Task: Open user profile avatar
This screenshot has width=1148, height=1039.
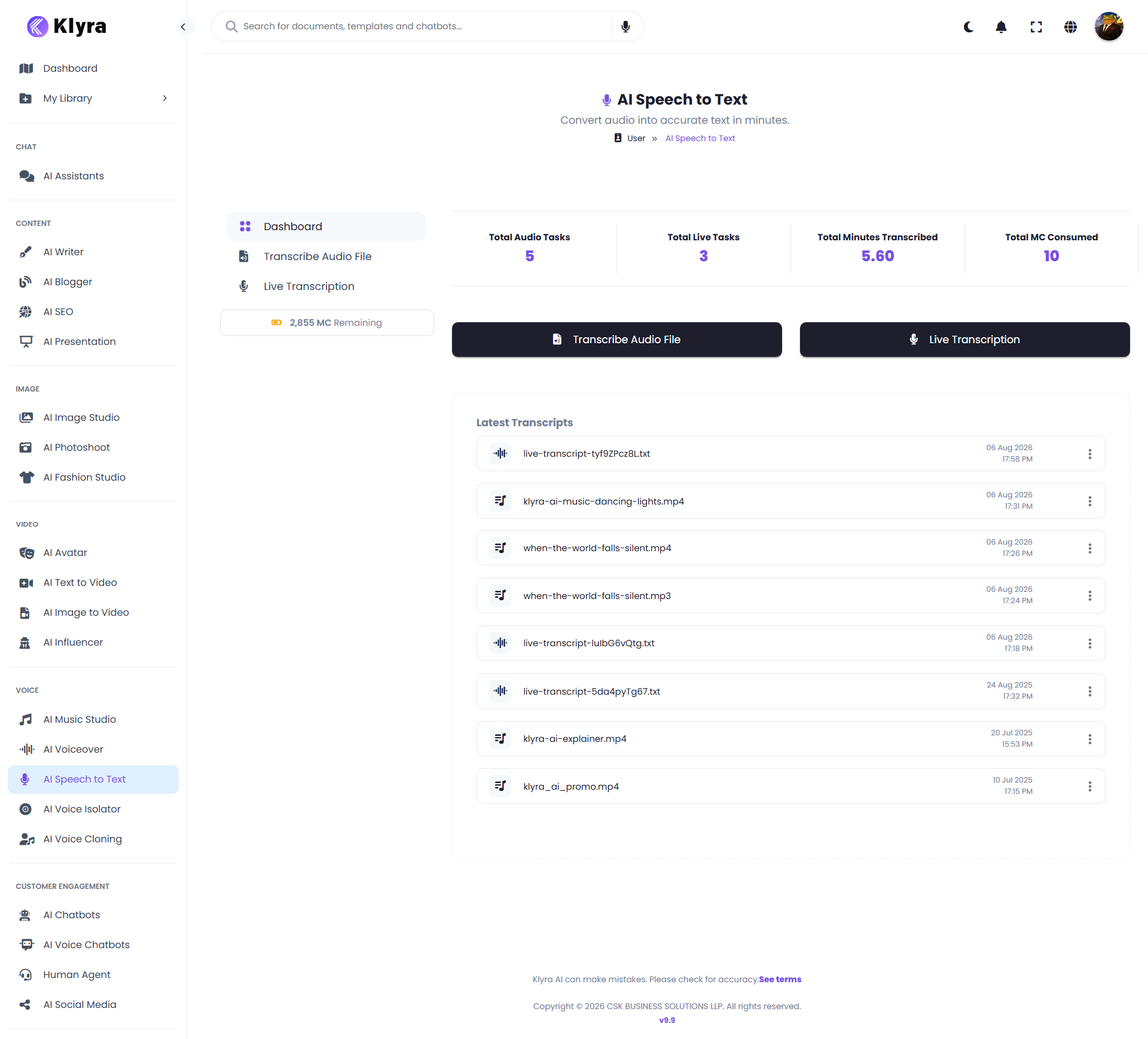Action: [x=1109, y=27]
